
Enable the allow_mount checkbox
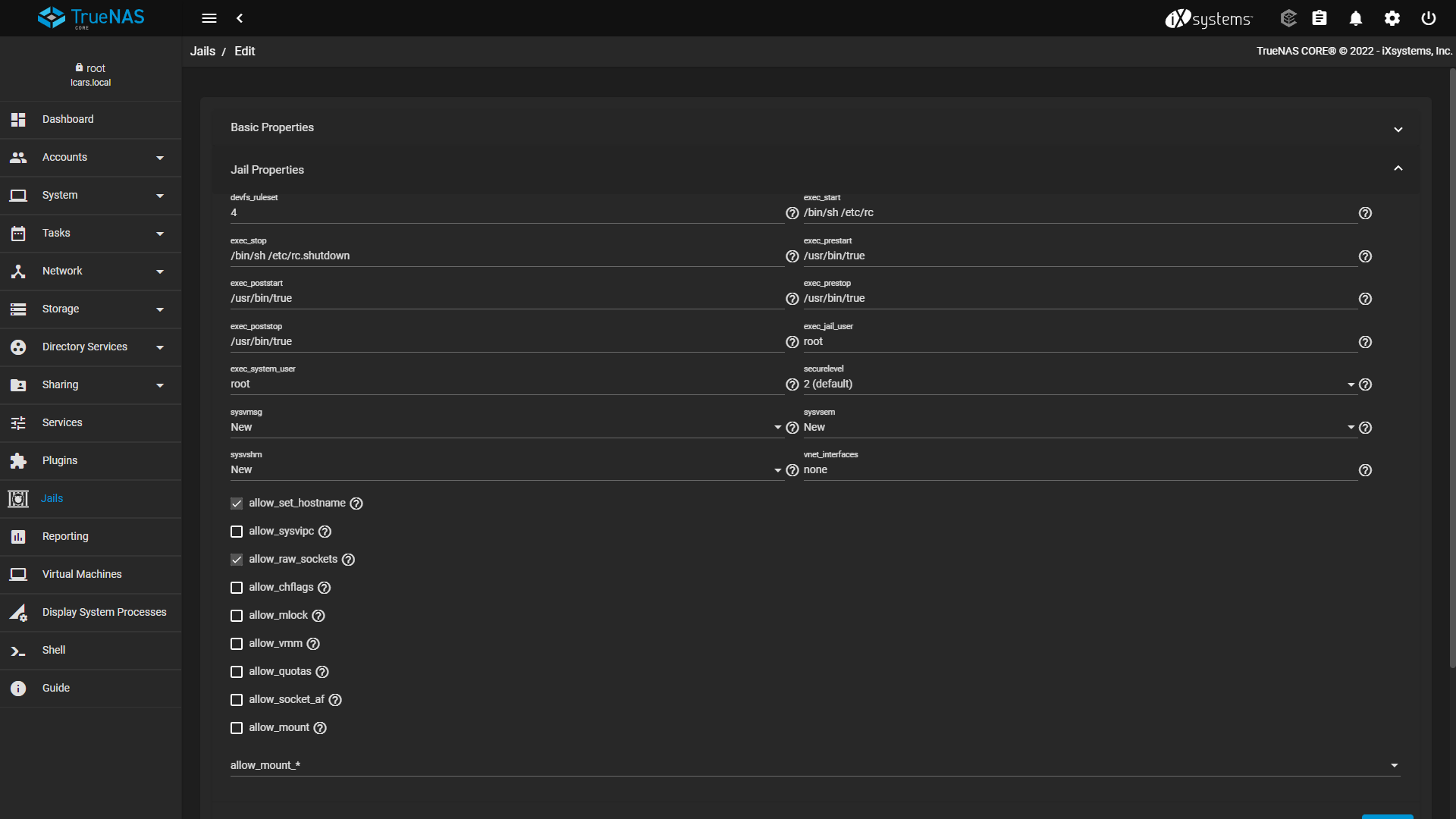tap(237, 728)
